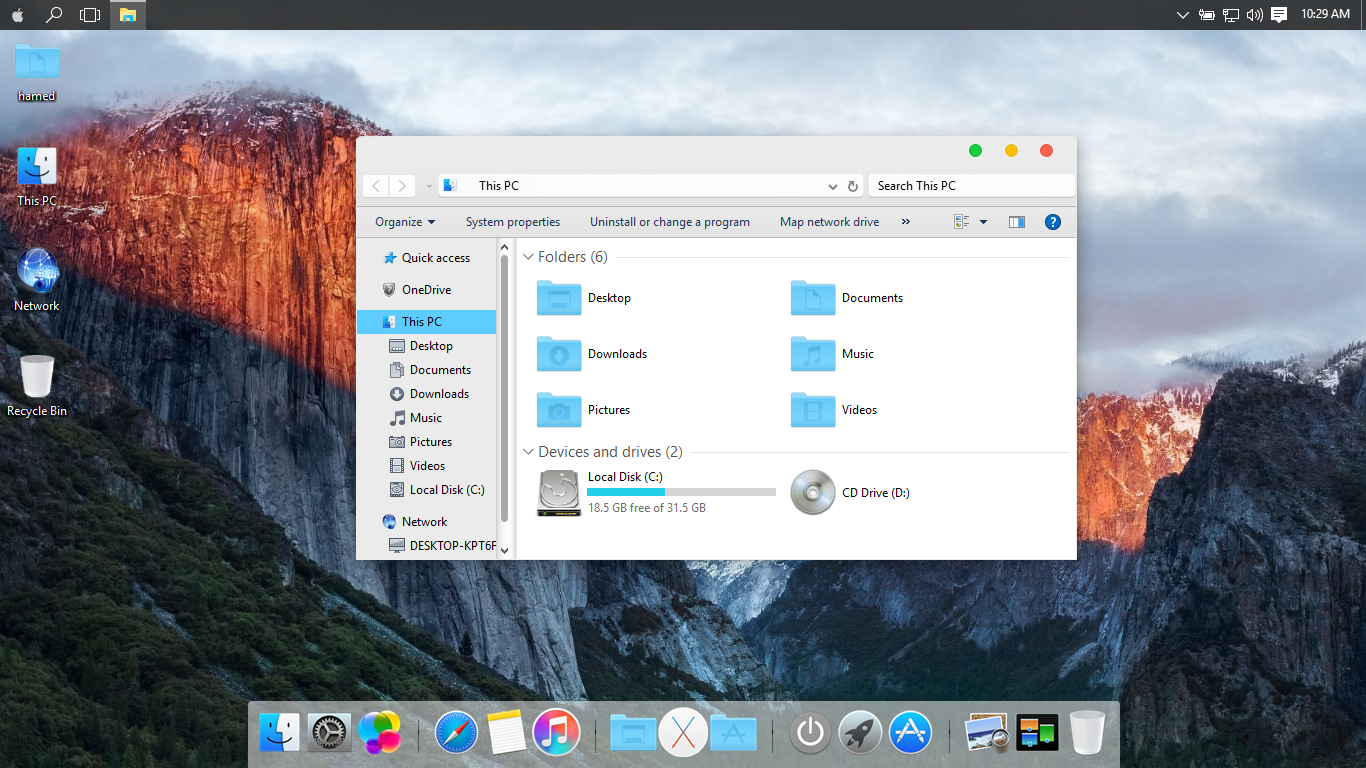The height and width of the screenshot is (768, 1366).
Task: Click the navigation pane scrollbar down arrow
Action: pos(504,550)
